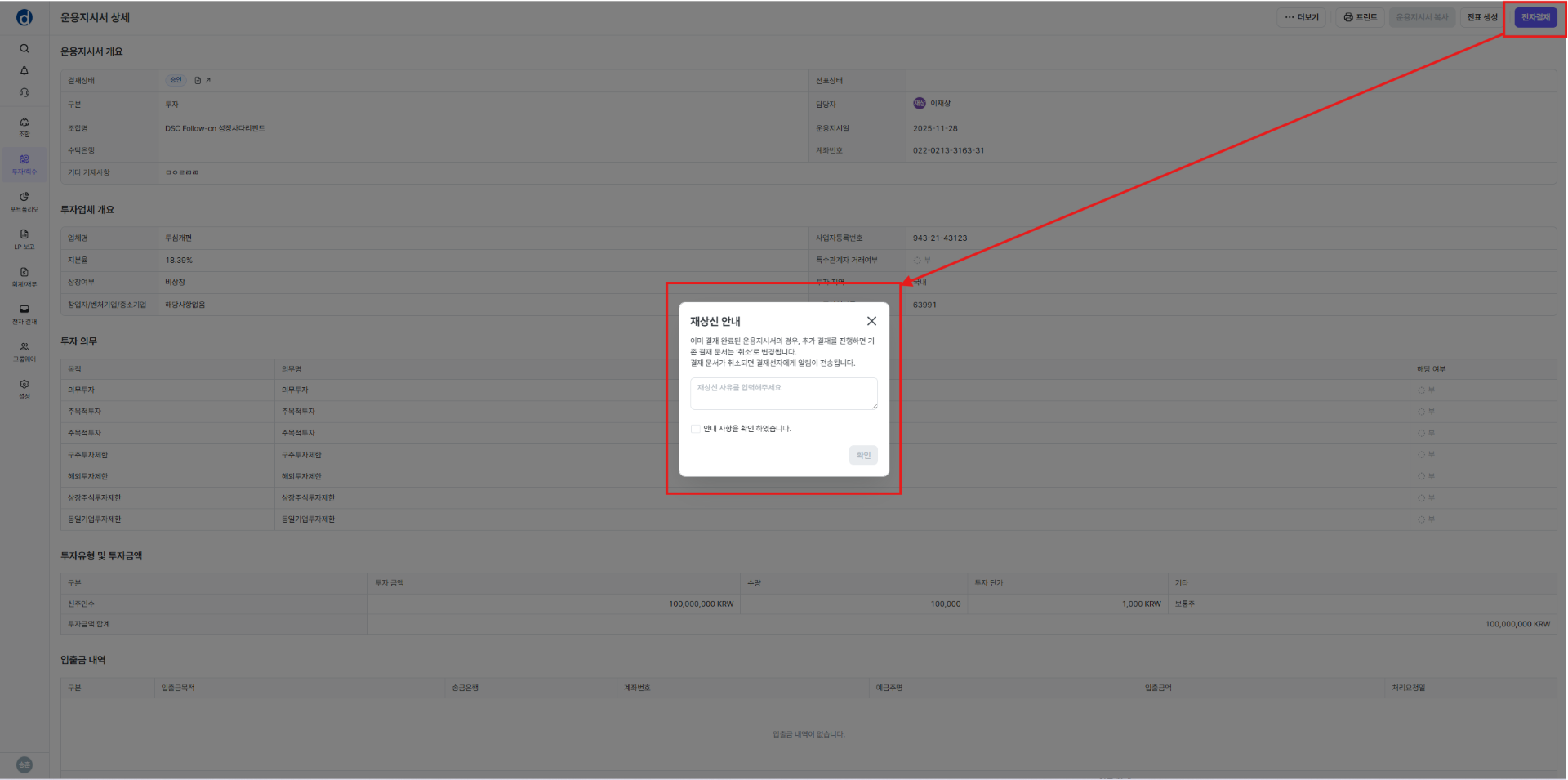Open the search icon in sidebar
The image size is (1568, 780).
point(24,48)
